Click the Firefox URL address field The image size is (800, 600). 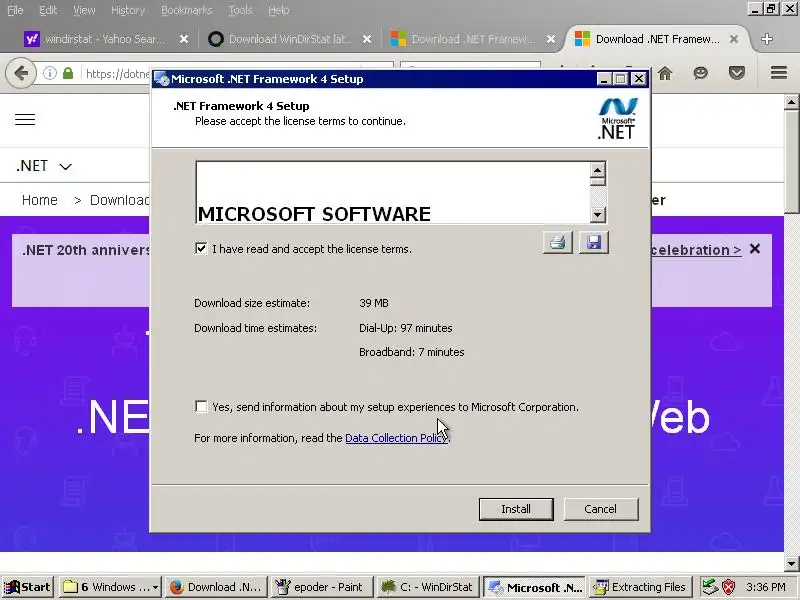point(117,74)
